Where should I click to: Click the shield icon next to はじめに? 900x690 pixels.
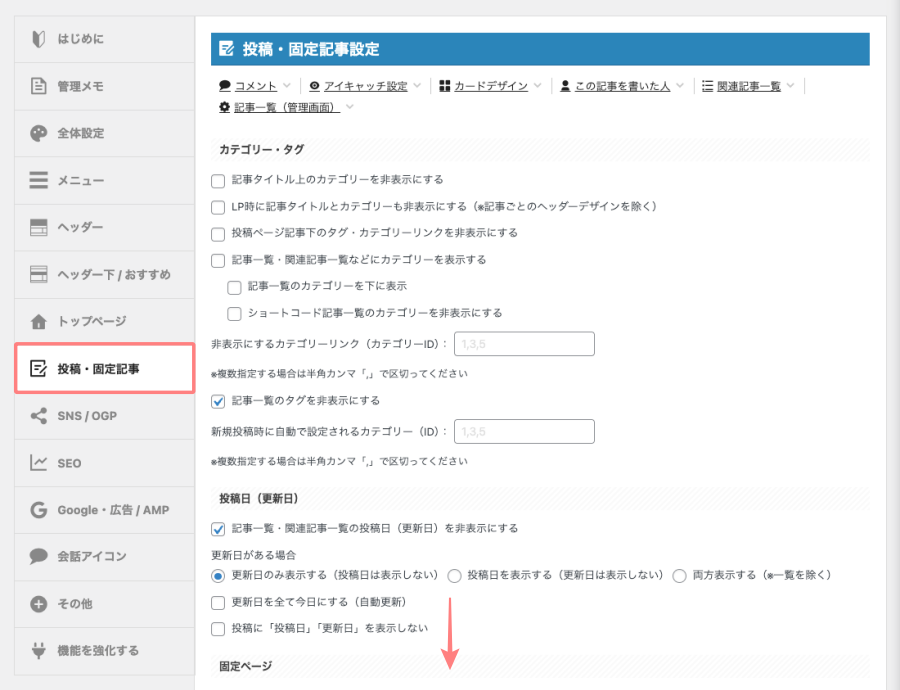click(x=38, y=39)
